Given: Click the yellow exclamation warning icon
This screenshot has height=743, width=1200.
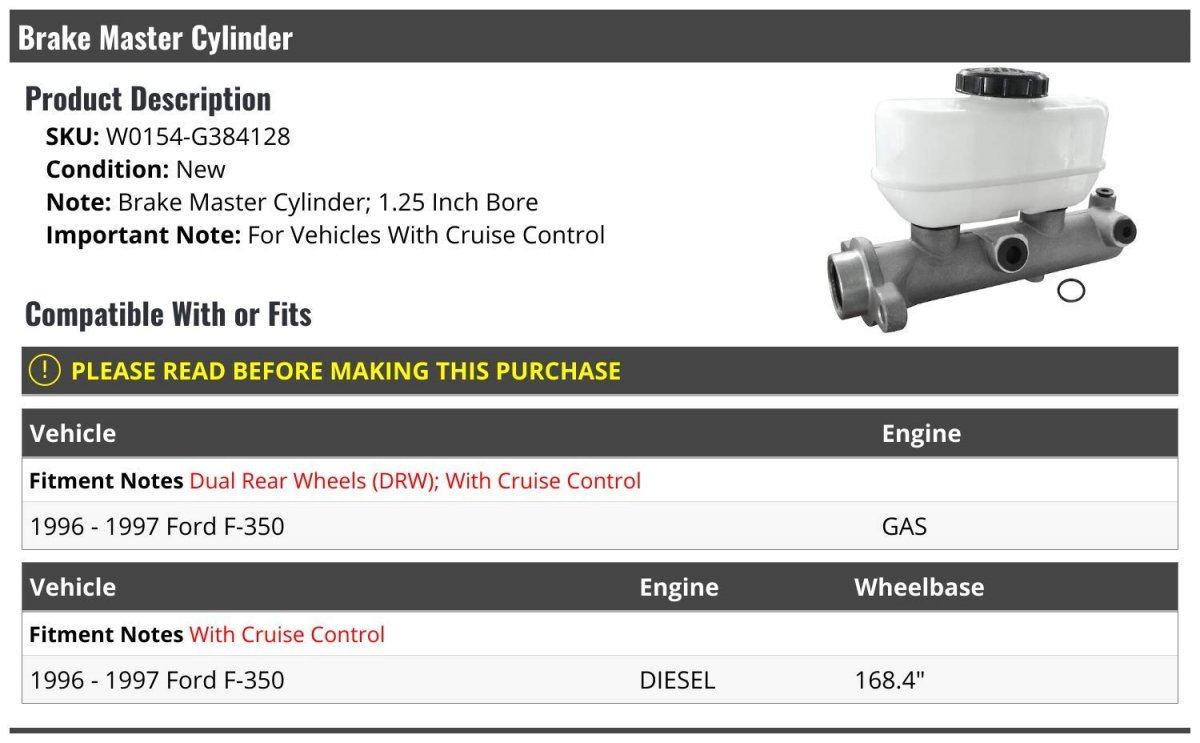Looking at the screenshot, I should [x=45, y=370].
